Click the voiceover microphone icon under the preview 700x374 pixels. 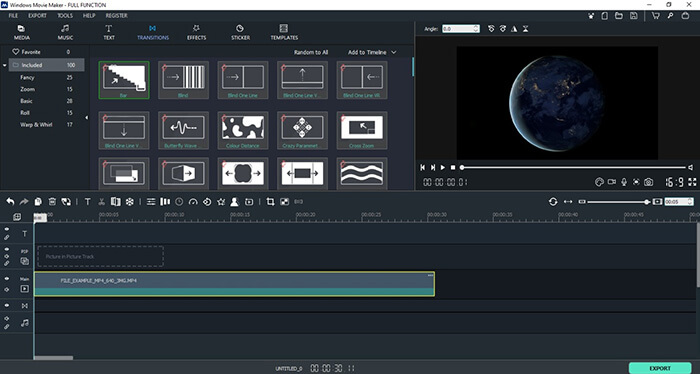click(x=624, y=182)
